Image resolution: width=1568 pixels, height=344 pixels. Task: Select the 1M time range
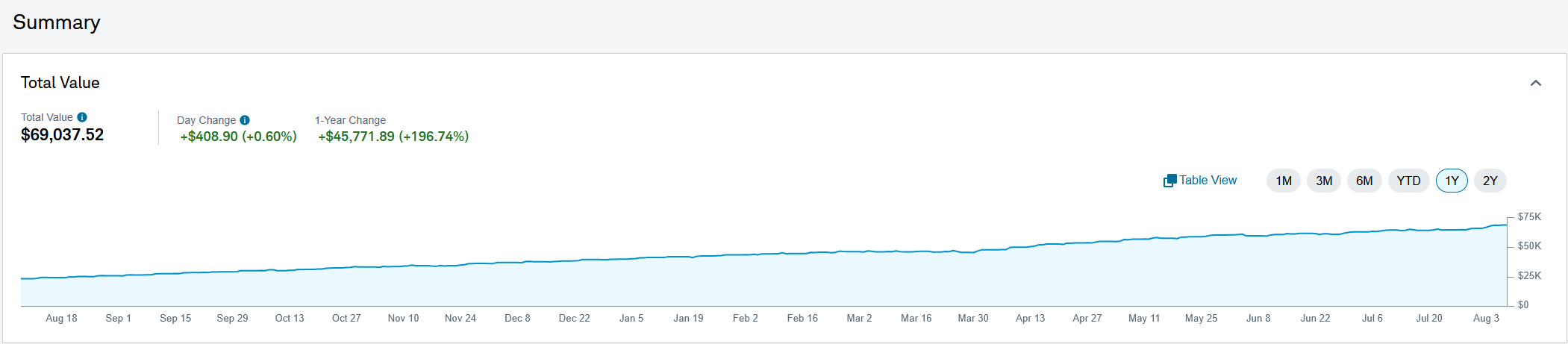tap(1284, 181)
